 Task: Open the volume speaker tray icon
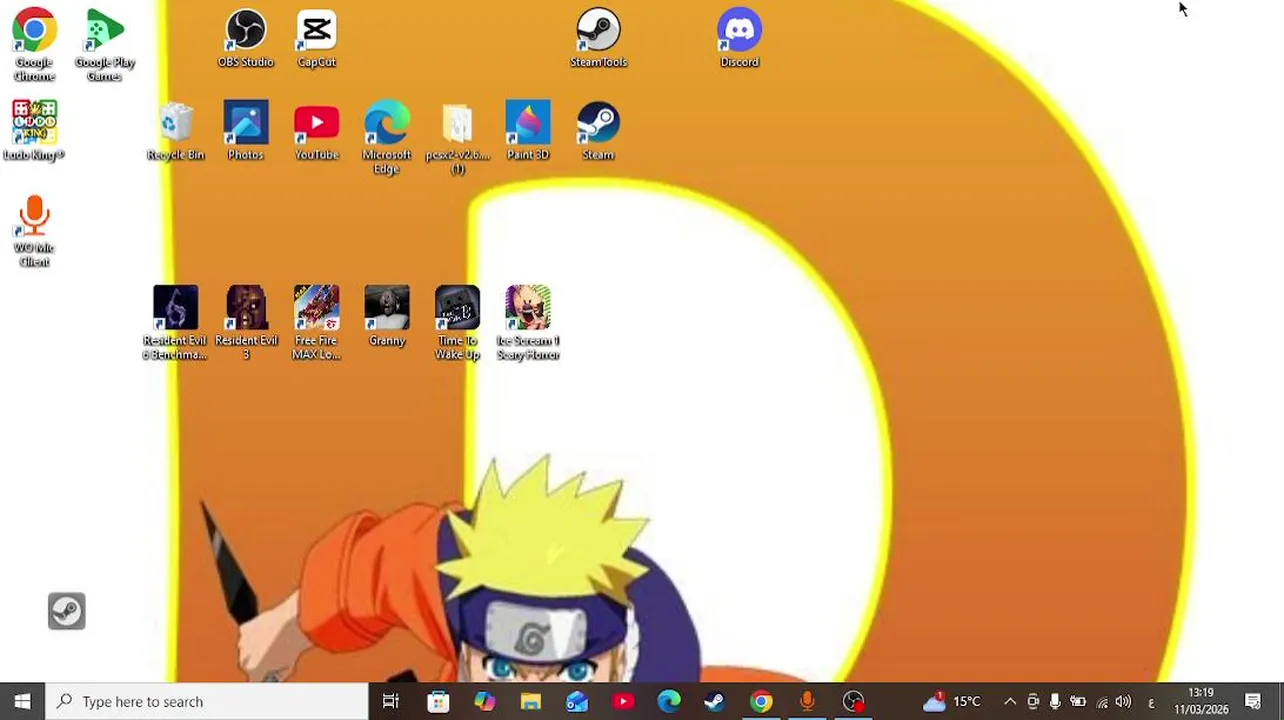tap(1123, 702)
